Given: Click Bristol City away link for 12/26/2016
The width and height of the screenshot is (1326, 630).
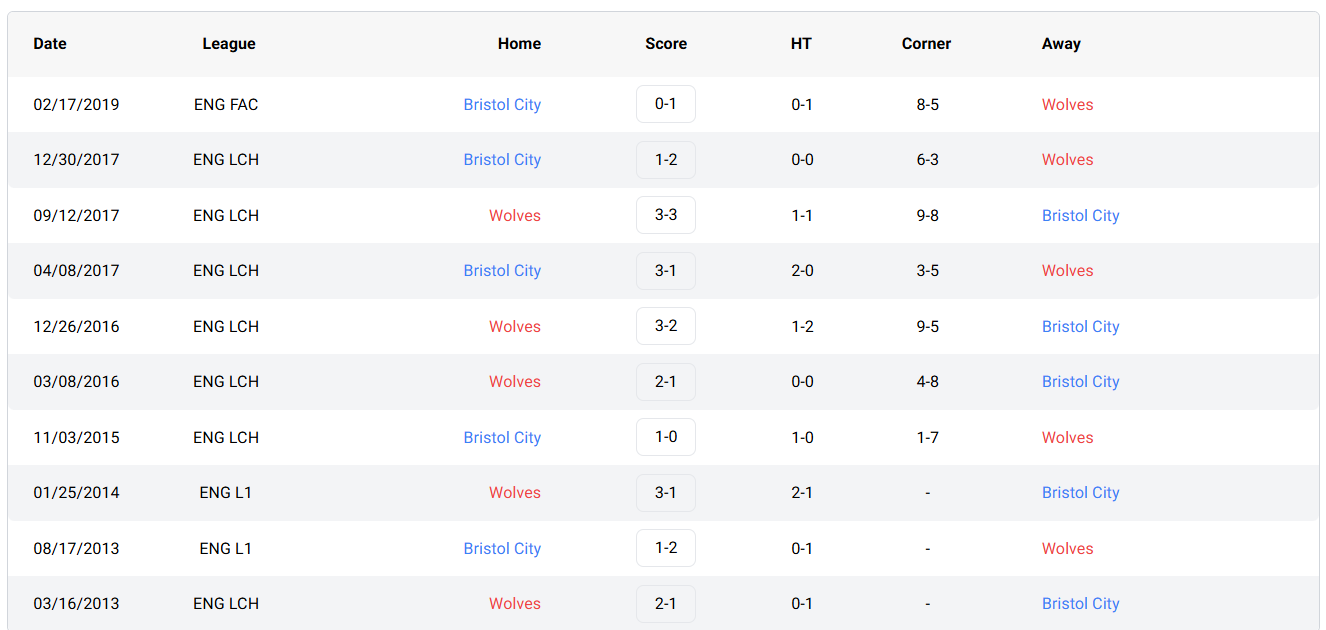Looking at the screenshot, I should point(1080,326).
